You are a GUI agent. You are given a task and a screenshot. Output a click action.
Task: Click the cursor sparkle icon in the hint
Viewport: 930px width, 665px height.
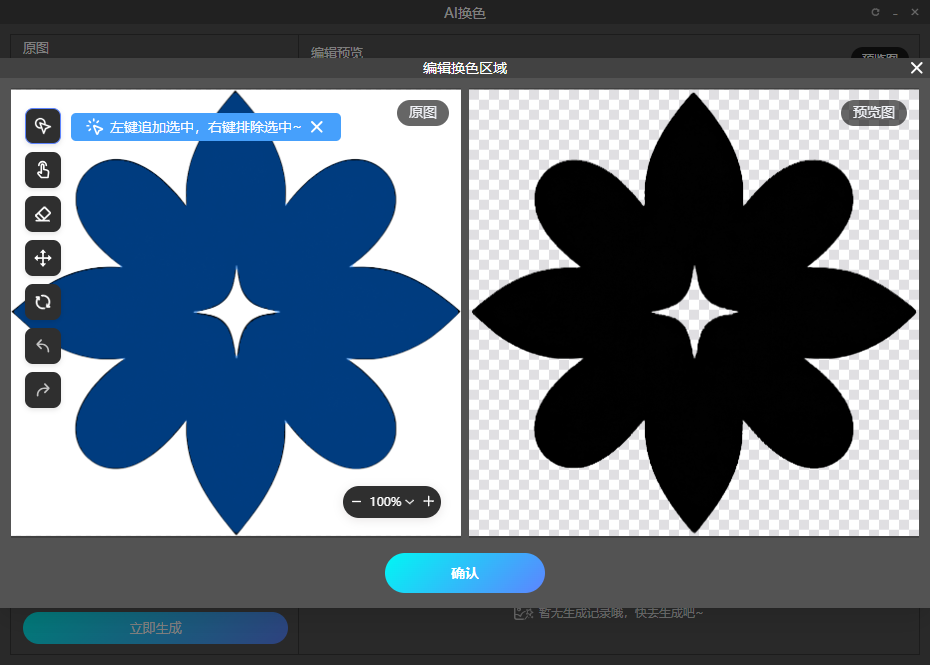tap(94, 126)
